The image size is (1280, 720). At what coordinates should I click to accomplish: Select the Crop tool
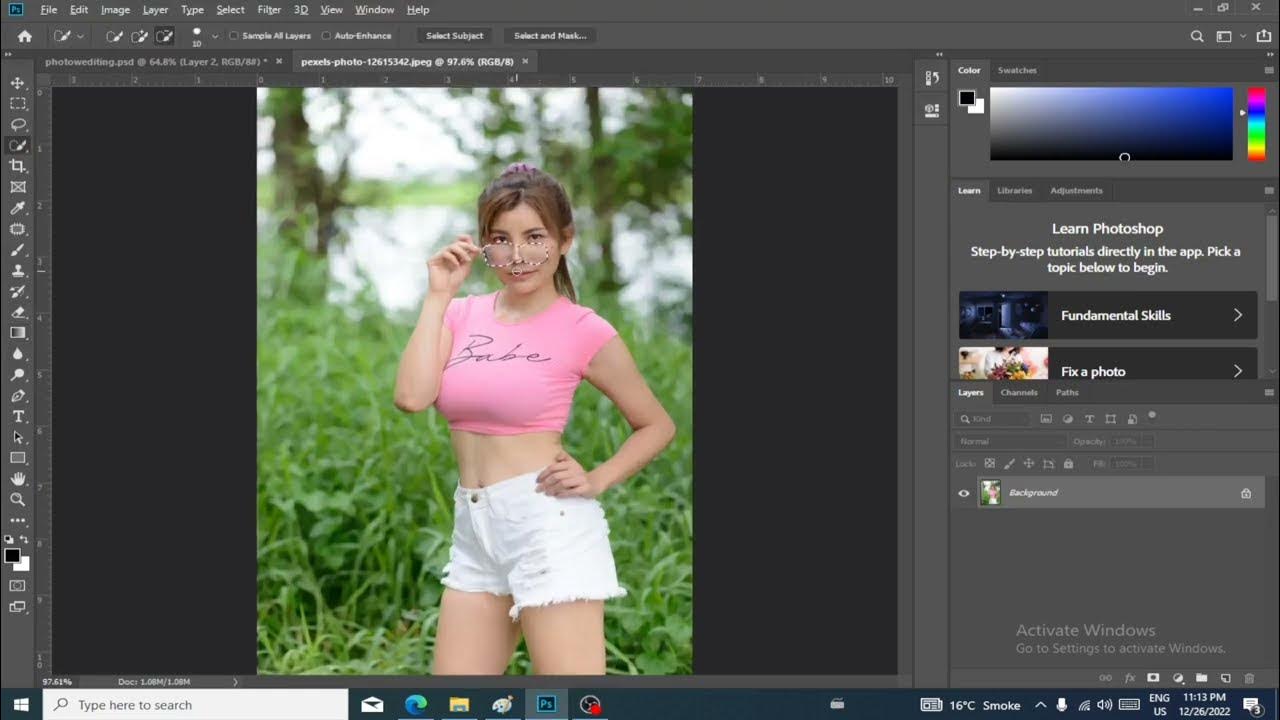point(18,166)
